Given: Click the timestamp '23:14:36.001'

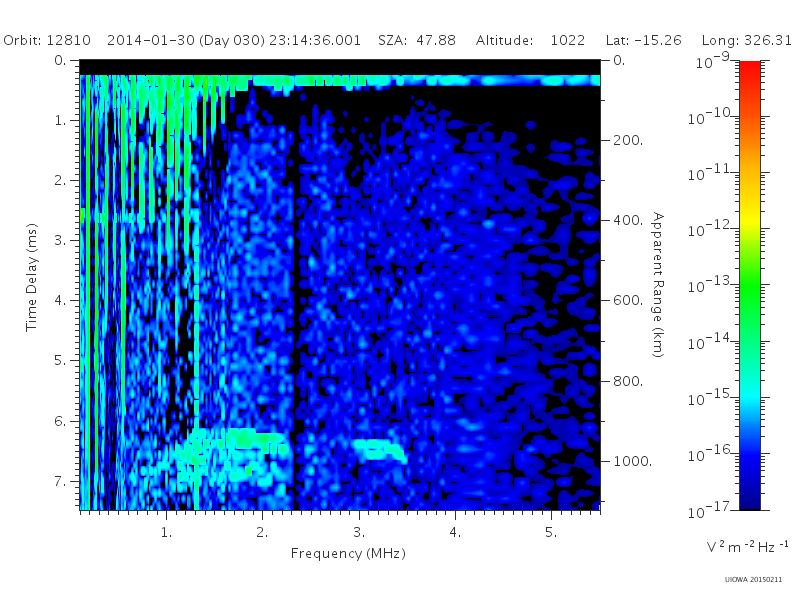Looking at the screenshot, I should click(315, 40).
